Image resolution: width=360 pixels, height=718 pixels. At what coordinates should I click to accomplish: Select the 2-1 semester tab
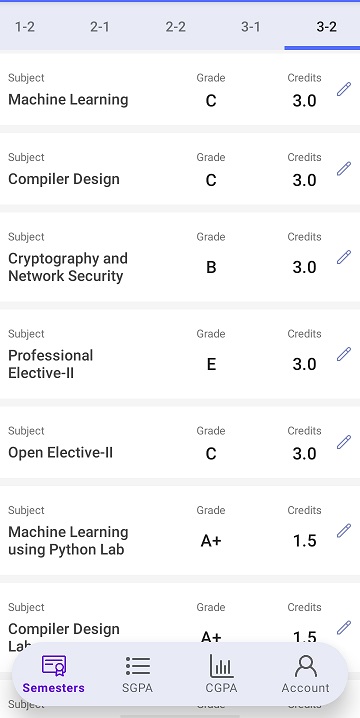(x=100, y=27)
